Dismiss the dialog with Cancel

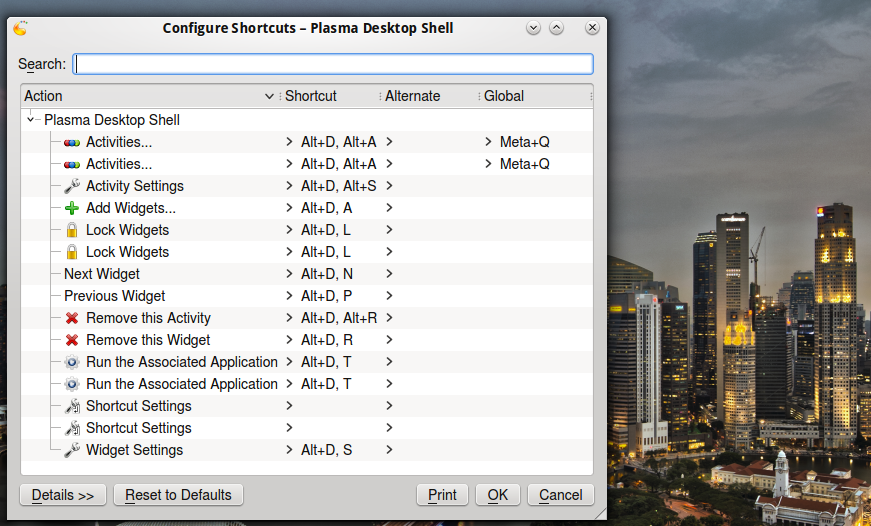click(560, 495)
